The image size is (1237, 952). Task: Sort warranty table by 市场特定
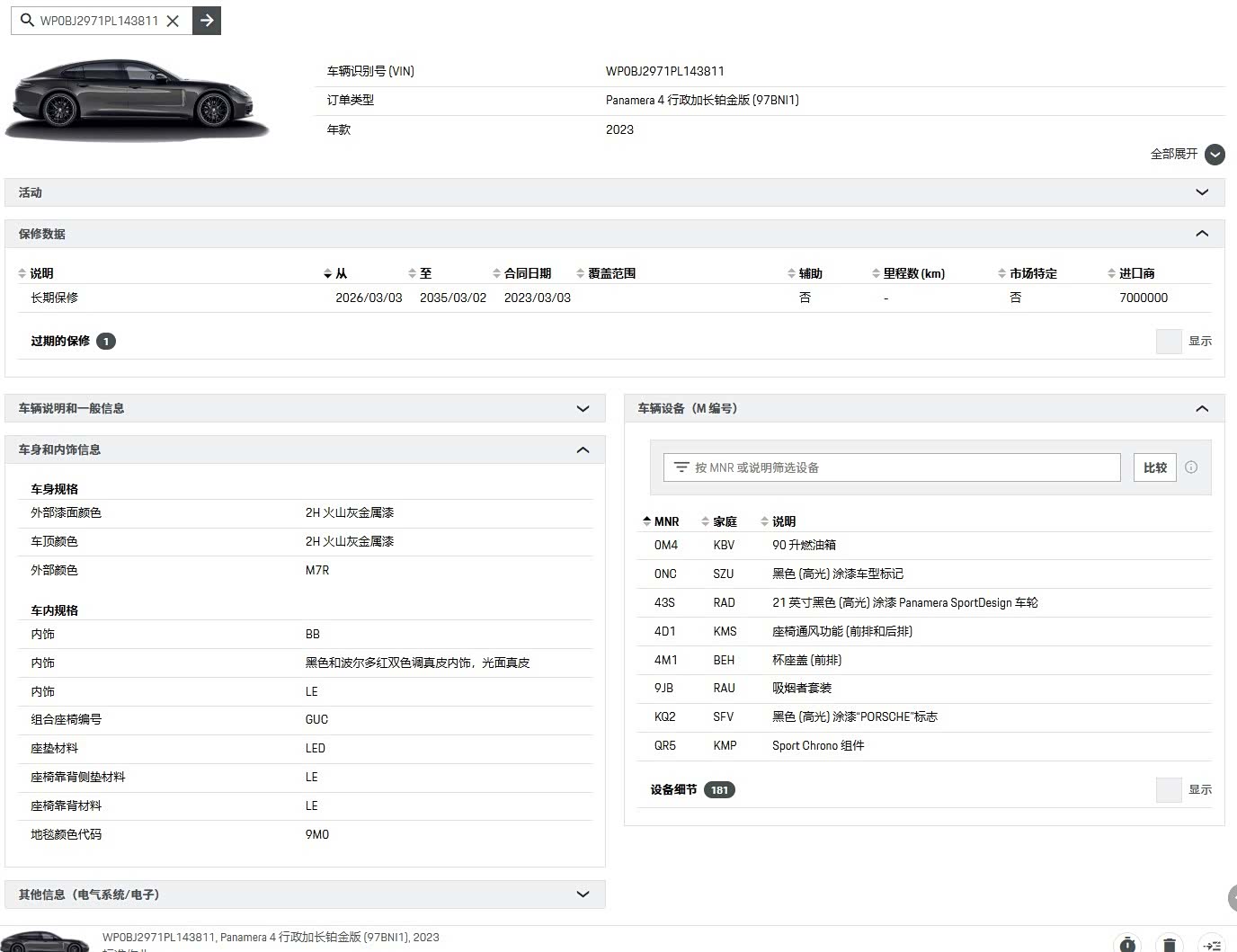(x=1028, y=273)
